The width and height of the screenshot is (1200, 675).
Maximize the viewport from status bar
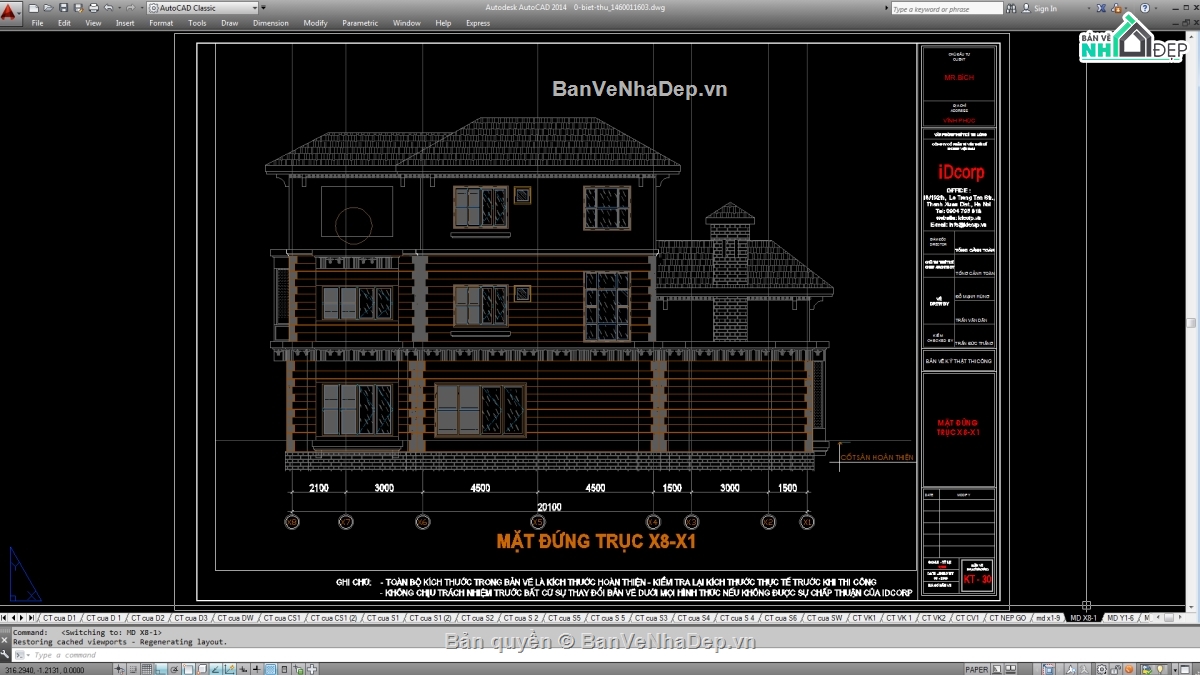click(1049, 669)
